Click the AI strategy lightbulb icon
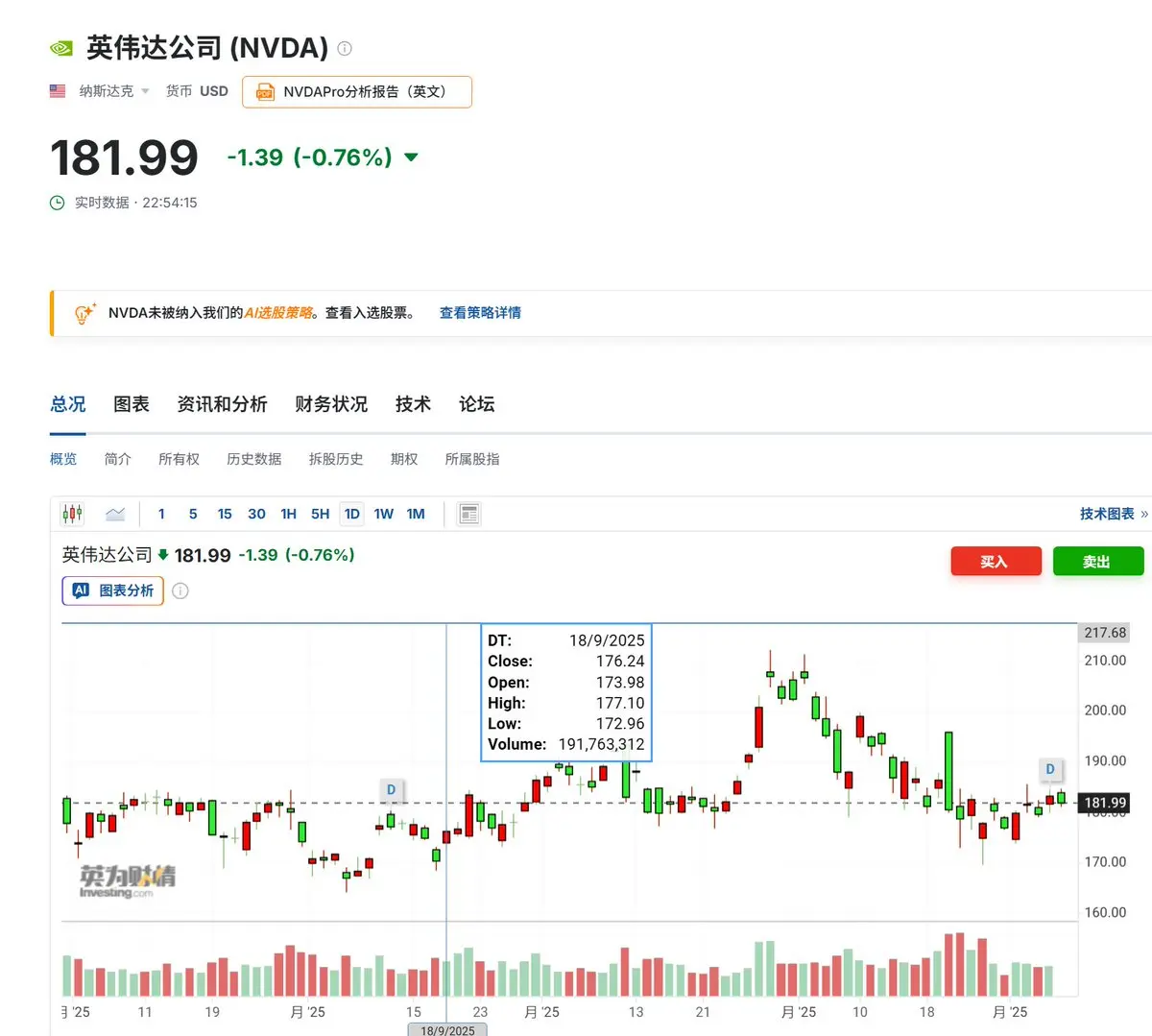1152x1036 pixels. (x=84, y=313)
